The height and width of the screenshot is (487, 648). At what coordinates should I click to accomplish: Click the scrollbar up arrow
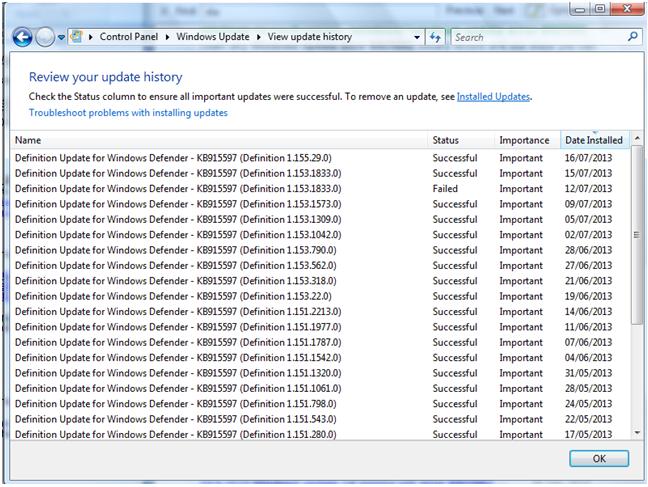pos(637,138)
